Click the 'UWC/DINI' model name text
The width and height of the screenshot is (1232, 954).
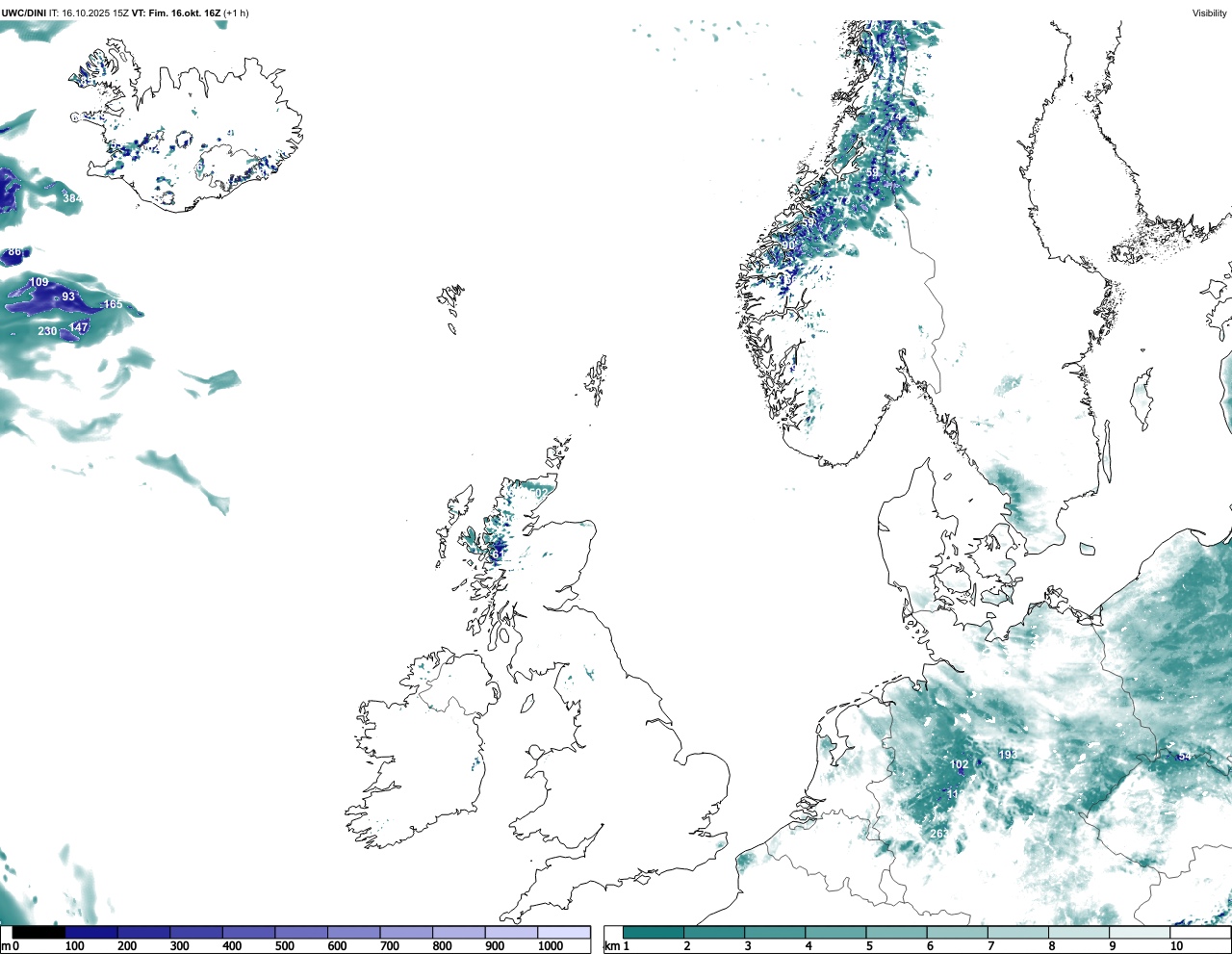(x=24, y=13)
